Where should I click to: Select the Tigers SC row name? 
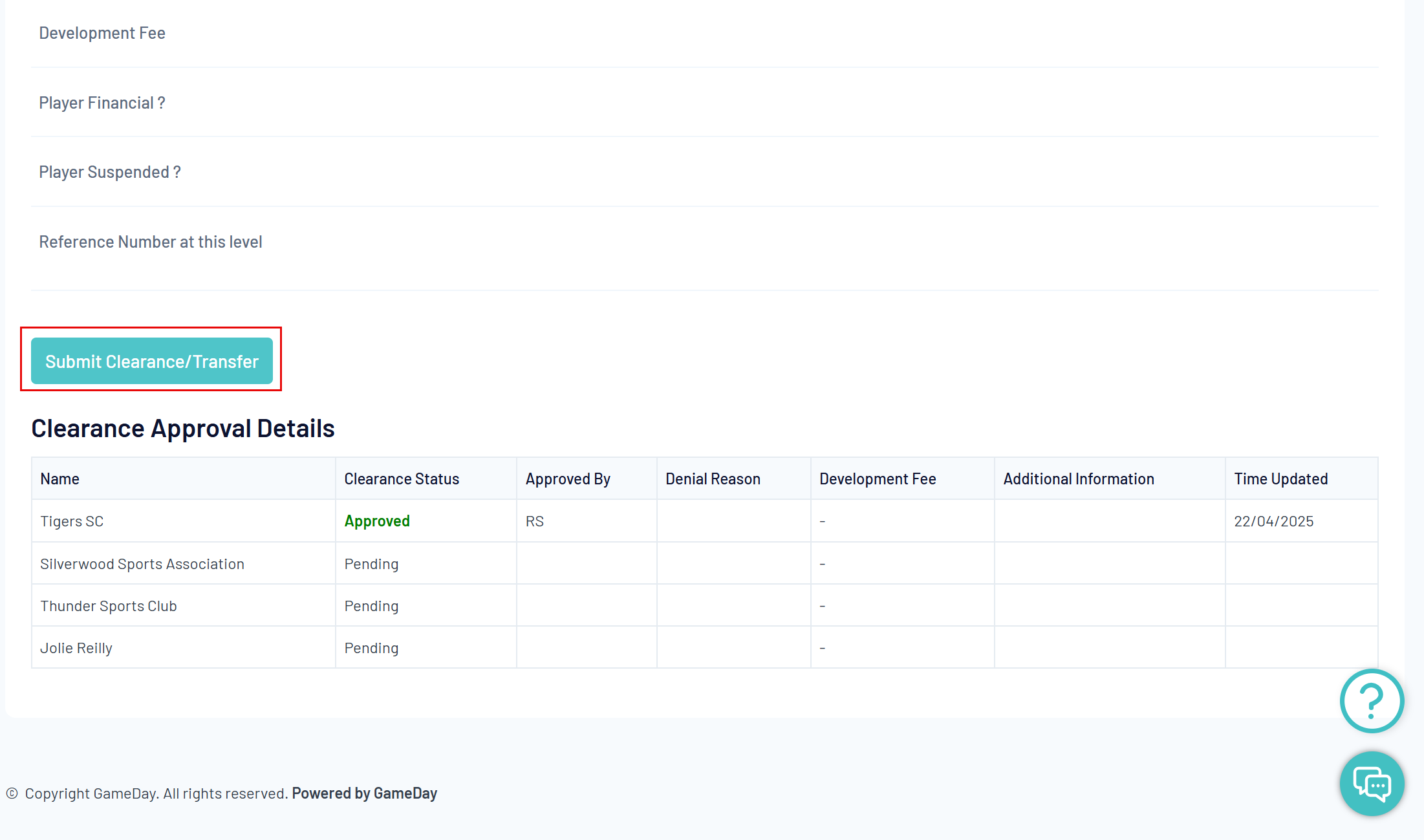(72, 521)
